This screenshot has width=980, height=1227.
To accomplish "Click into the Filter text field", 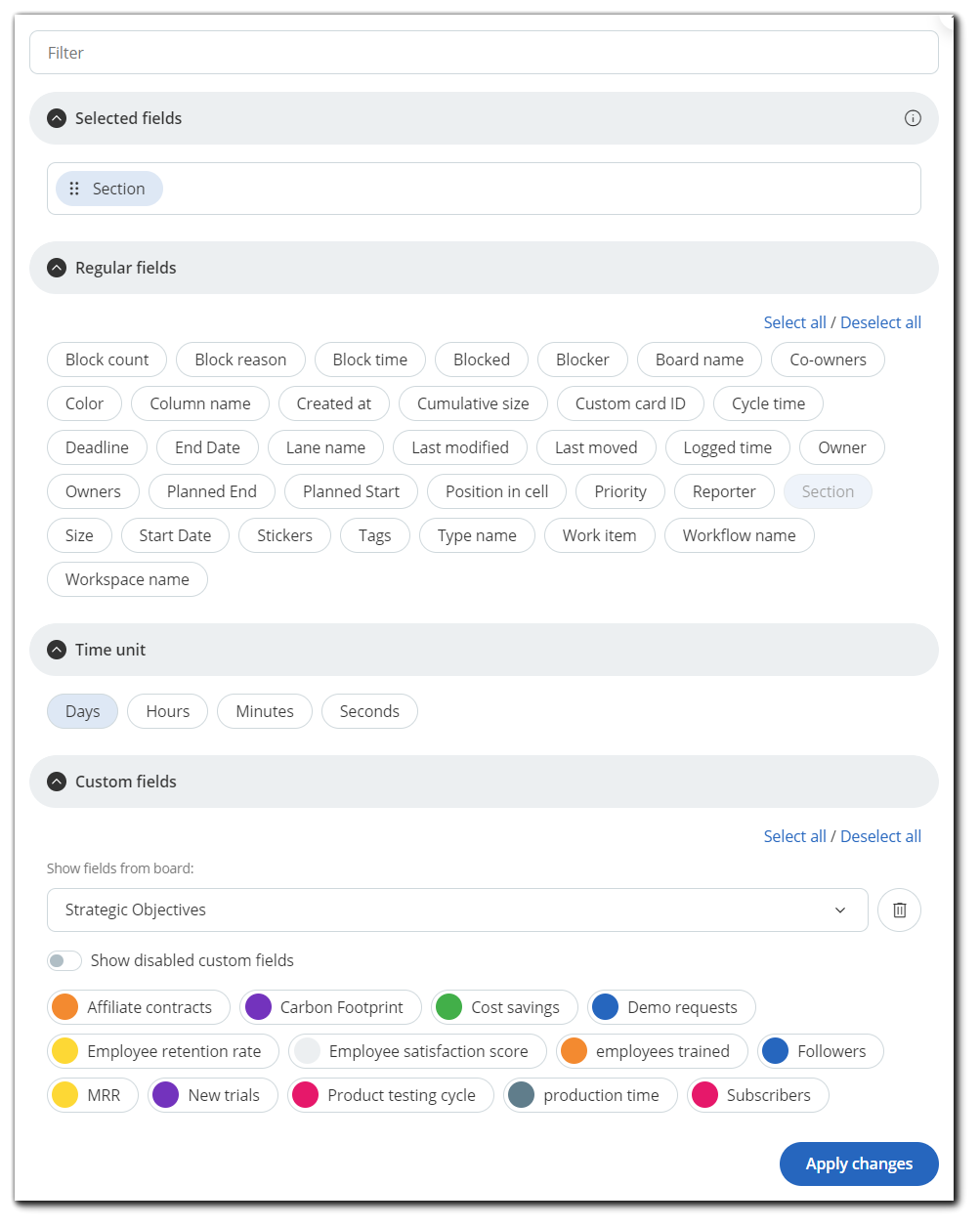I will tap(484, 53).
